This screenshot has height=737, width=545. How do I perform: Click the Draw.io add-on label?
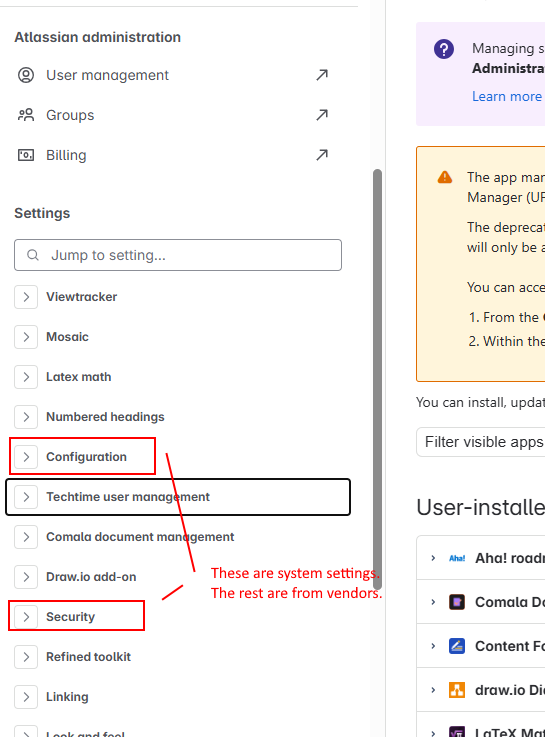pyautogui.click(x=91, y=577)
